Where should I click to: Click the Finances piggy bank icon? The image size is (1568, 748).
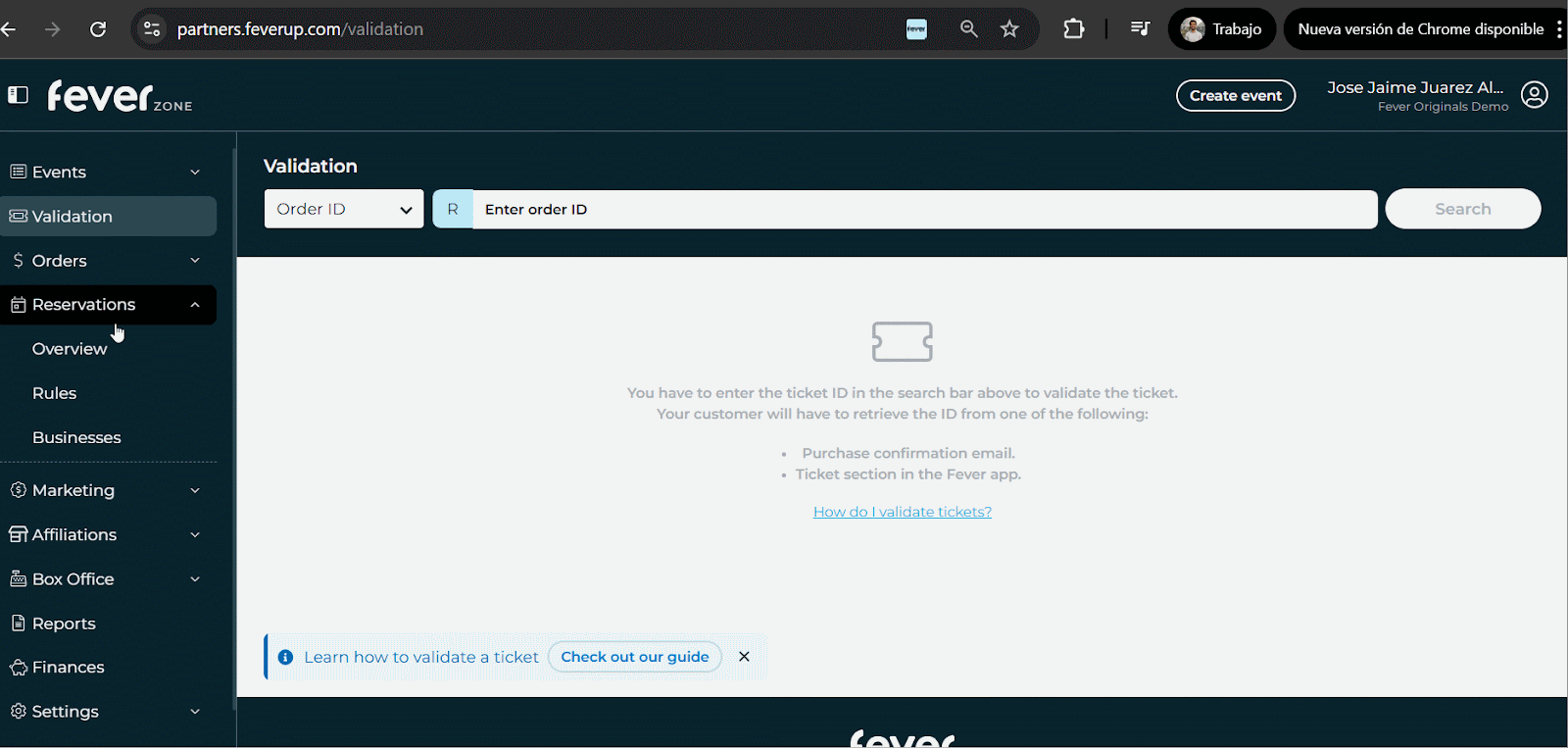18,668
